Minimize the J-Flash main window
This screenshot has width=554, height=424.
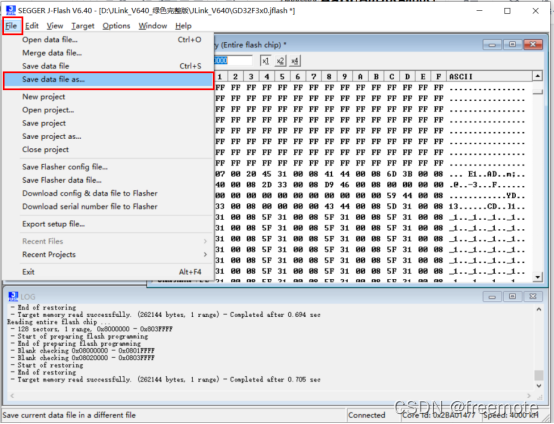pos(479,11)
